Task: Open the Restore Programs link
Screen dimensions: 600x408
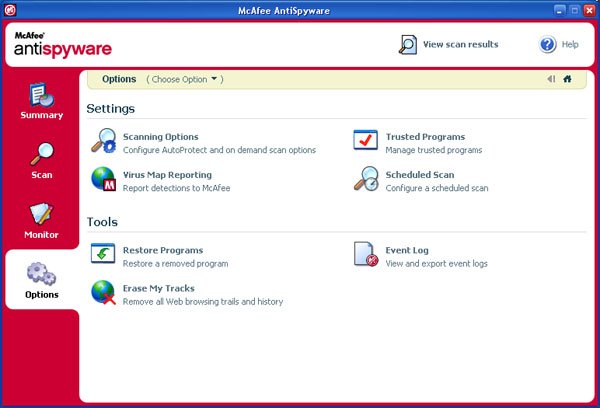Action: (163, 250)
